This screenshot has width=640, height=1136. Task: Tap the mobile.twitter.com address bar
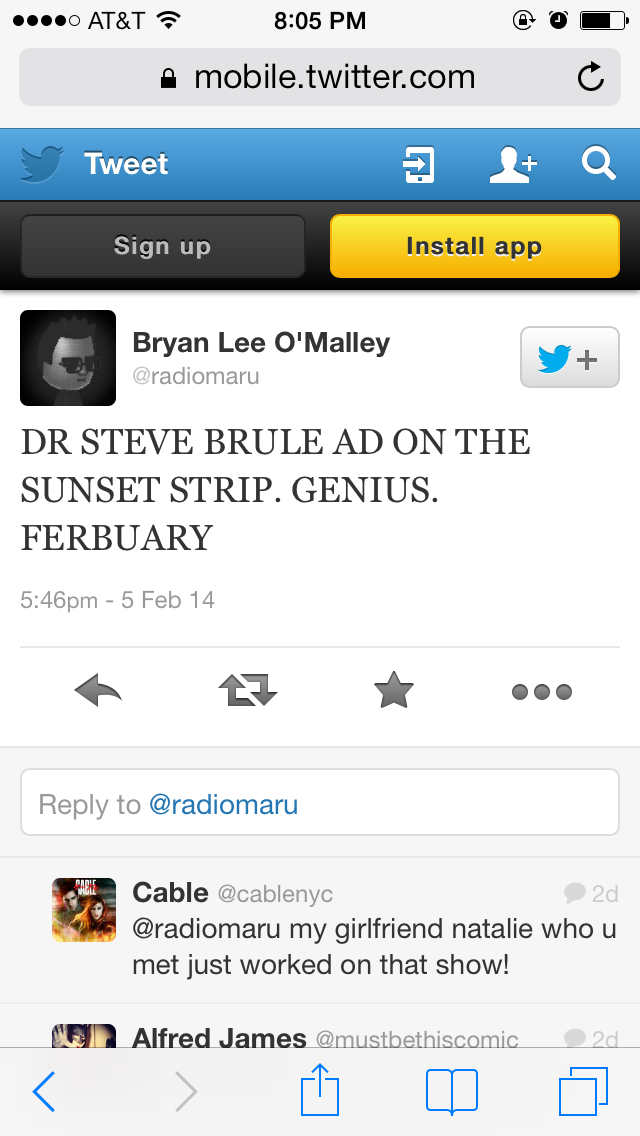tap(320, 78)
